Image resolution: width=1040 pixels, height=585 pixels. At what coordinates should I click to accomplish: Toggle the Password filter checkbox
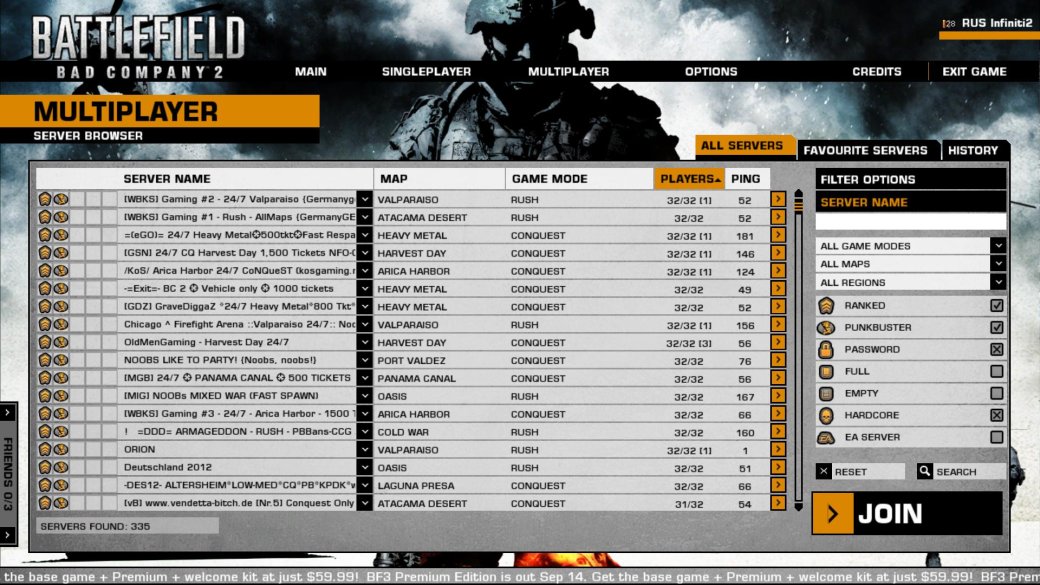point(996,350)
